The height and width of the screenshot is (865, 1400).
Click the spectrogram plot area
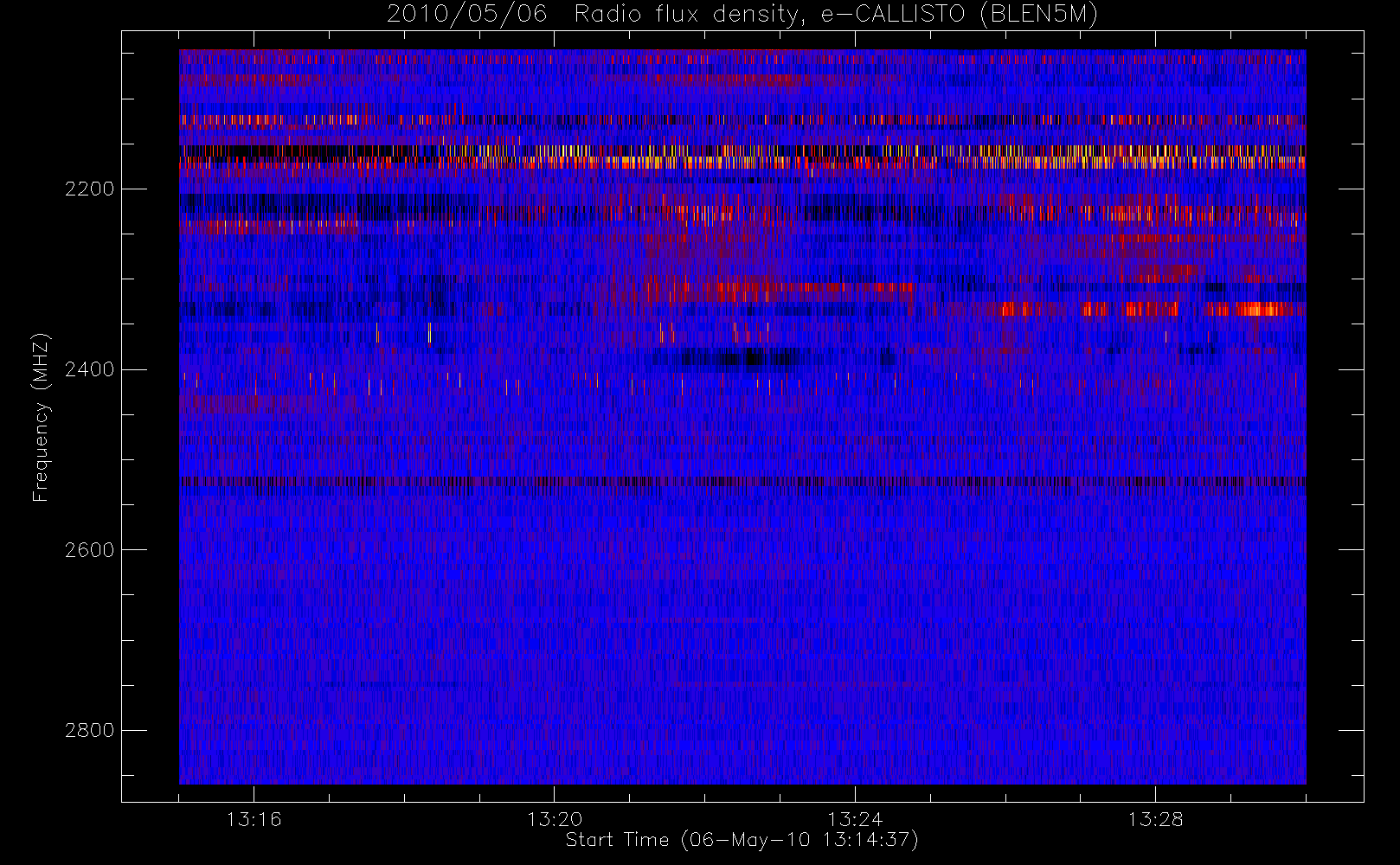tap(742, 417)
